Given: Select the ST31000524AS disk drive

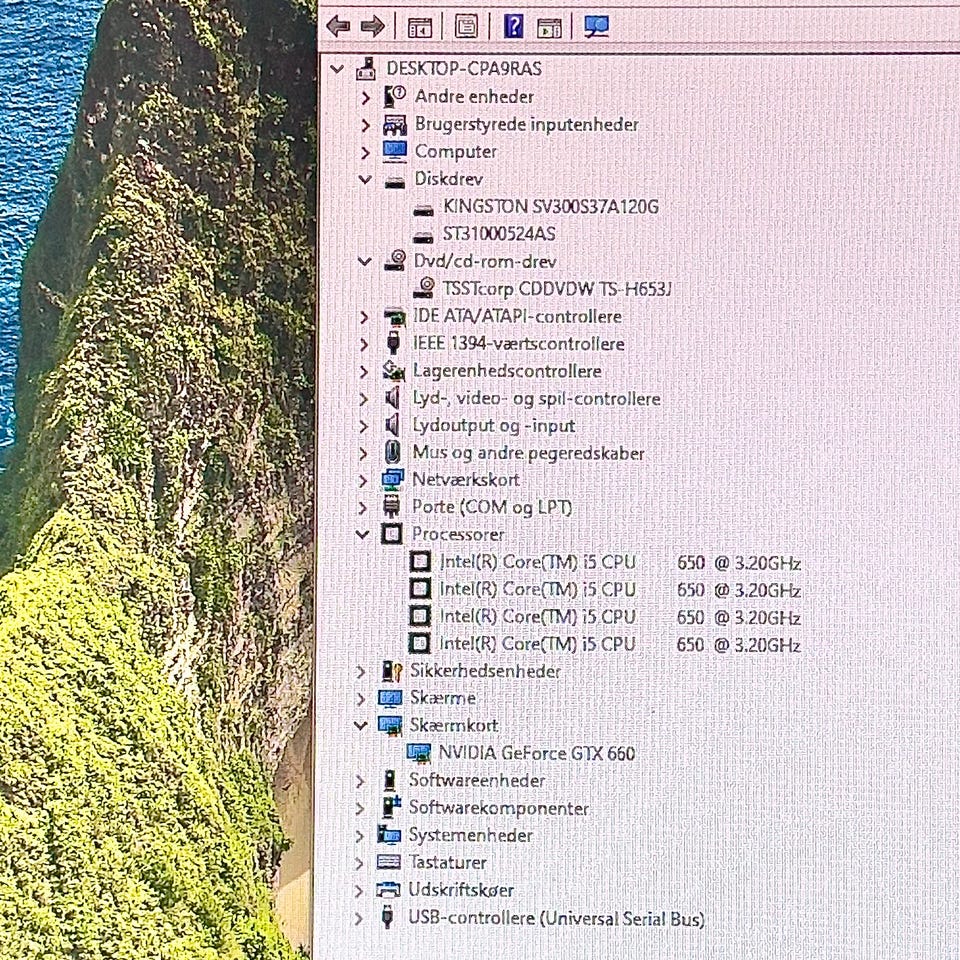Looking at the screenshot, I should pos(499,233).
